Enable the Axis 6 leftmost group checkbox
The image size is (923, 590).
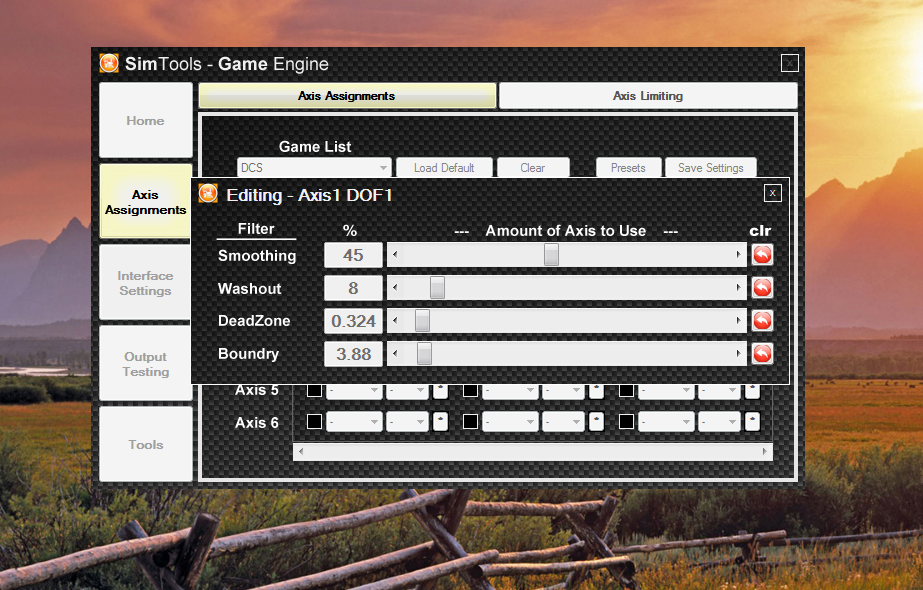coord(314,422)
